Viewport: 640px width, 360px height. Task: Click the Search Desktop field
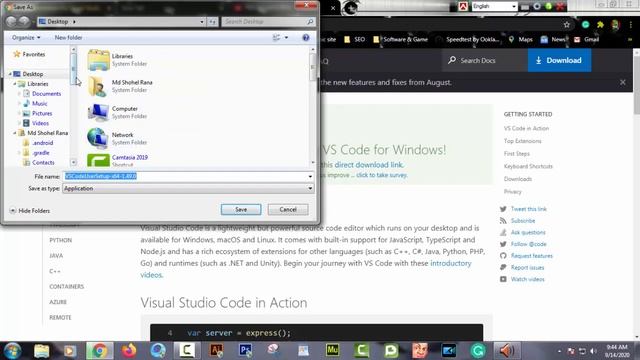tap(268, 22)
